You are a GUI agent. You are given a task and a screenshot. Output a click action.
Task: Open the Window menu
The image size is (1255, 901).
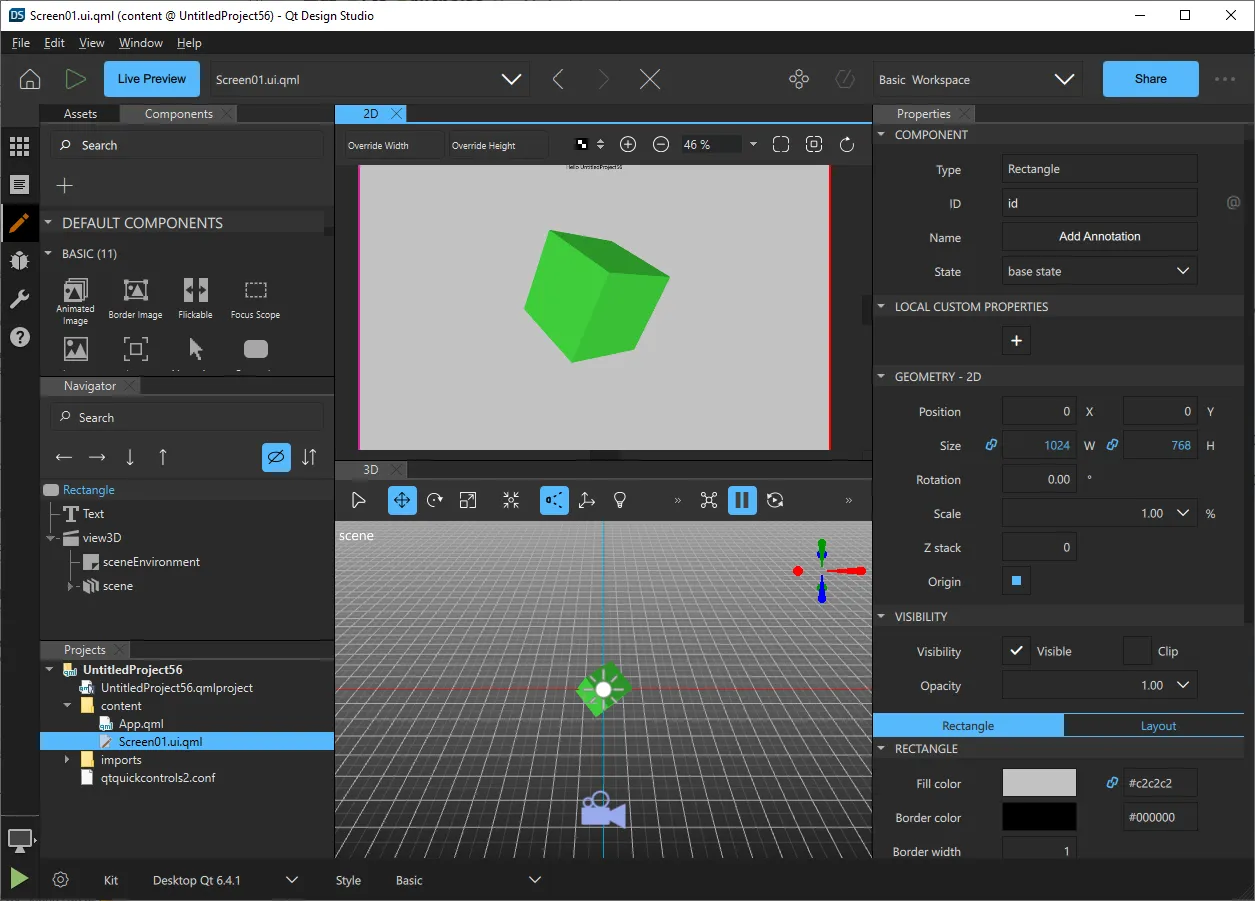(x=140, y=43)
